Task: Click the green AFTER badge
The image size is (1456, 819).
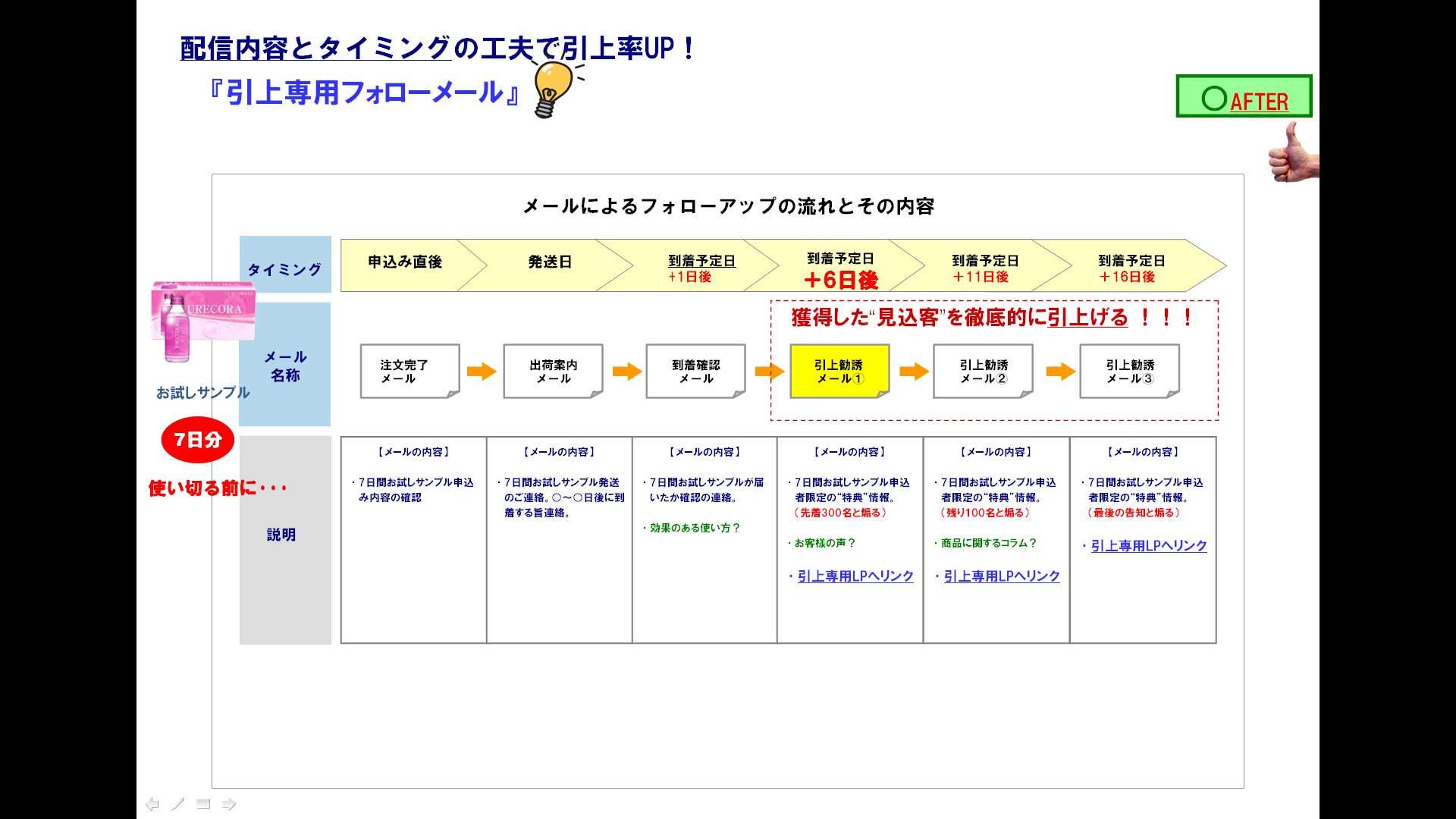Action: pyautogui.click(x=1244, y=96)
